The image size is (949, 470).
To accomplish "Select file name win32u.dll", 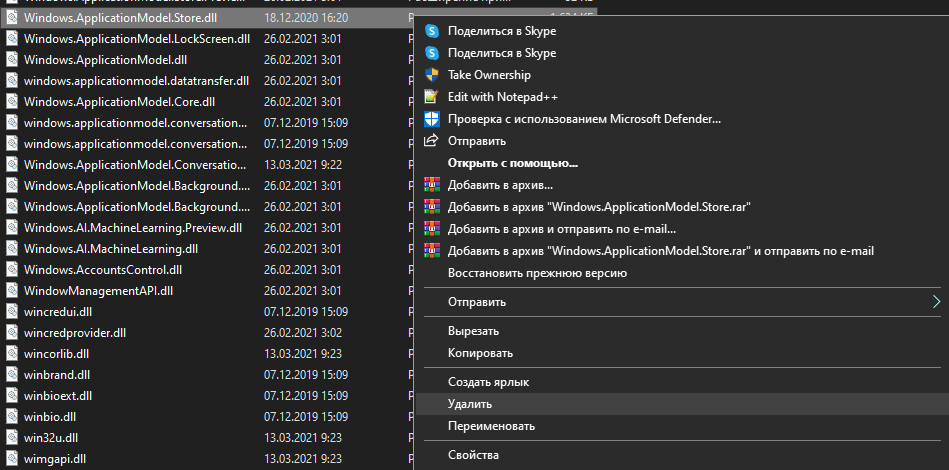I will coord(51,438).
